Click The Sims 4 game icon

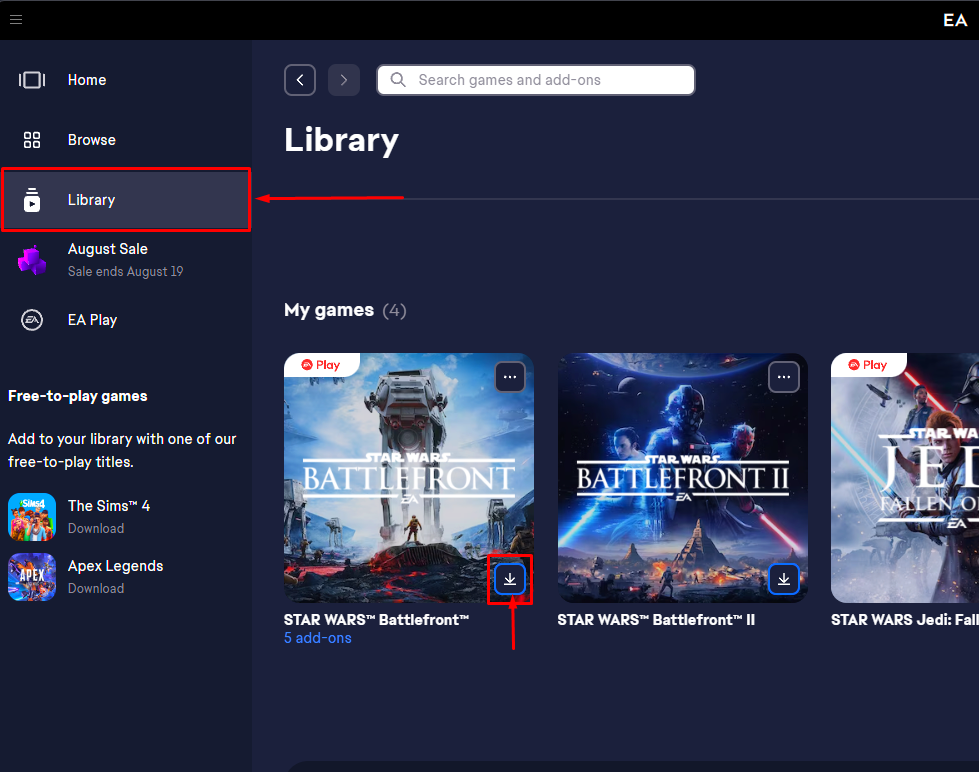point(32,517)
